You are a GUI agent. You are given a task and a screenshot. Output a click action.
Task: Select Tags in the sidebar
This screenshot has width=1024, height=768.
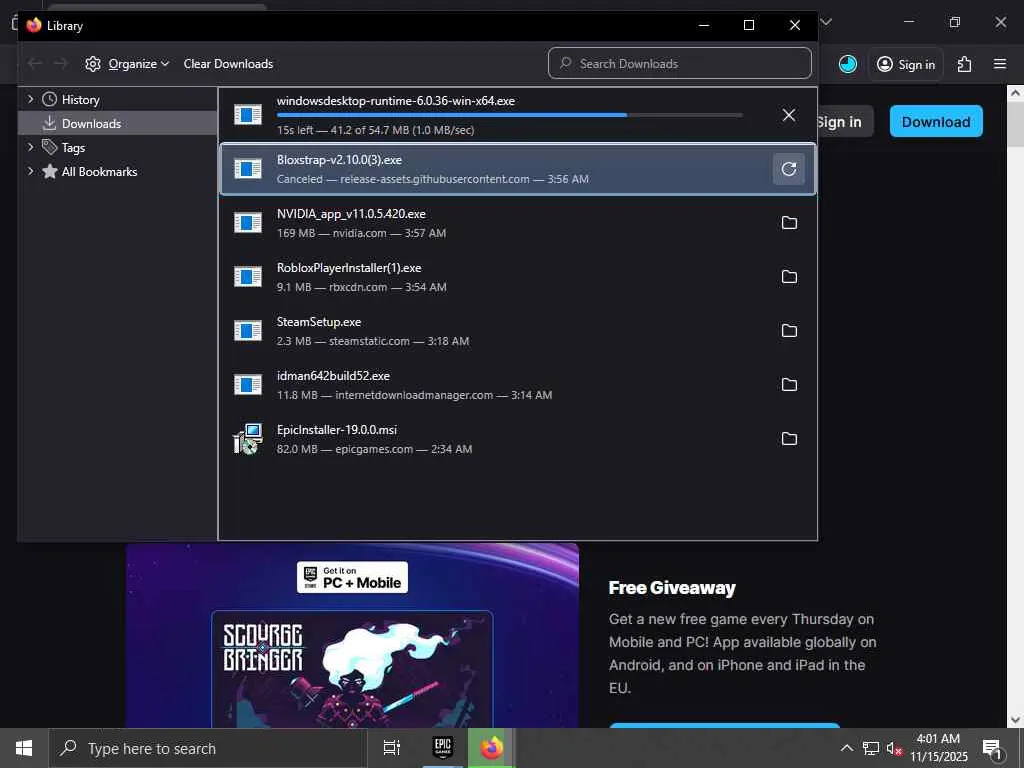[73, 148]
